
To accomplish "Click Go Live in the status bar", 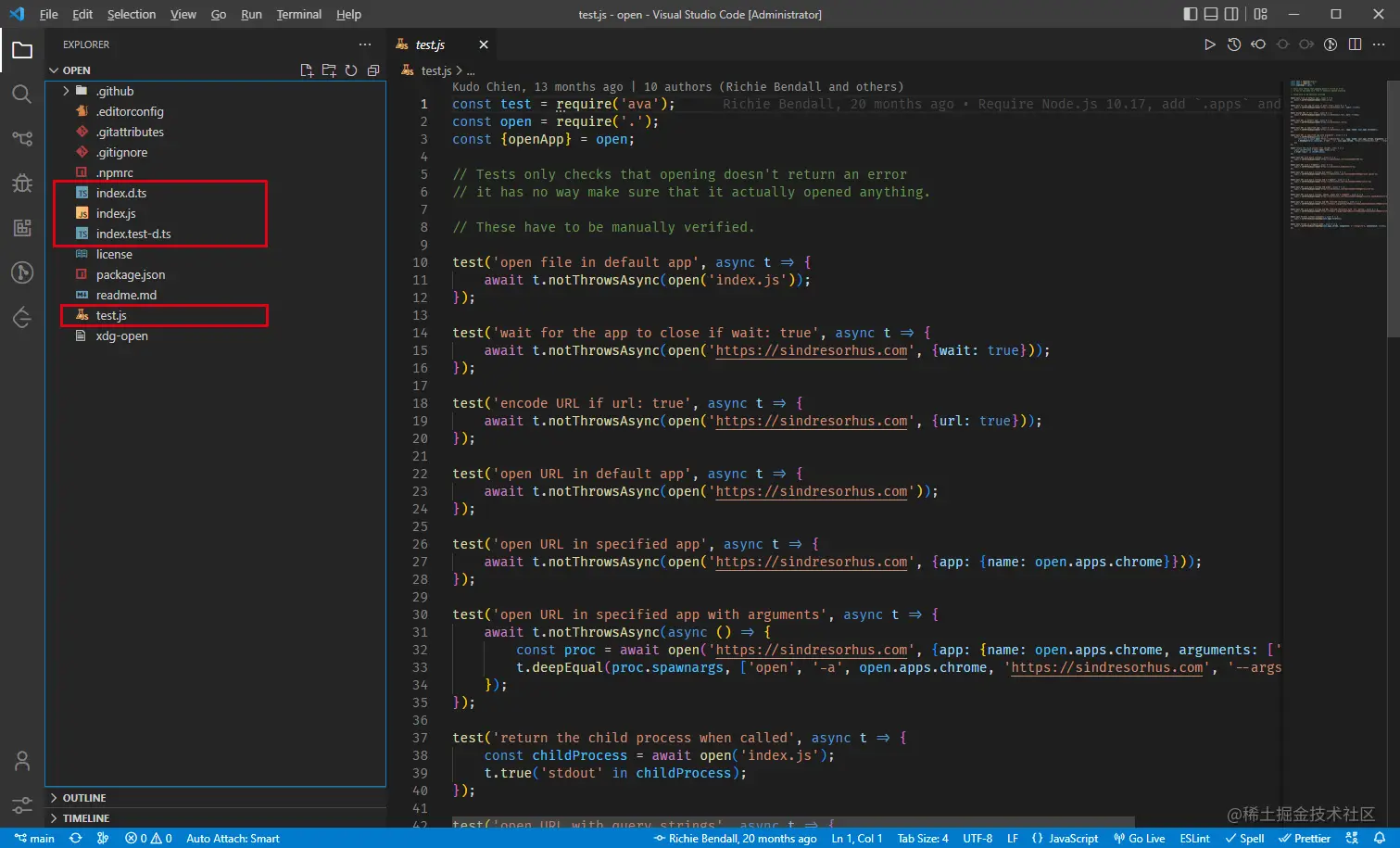I will pyautogui.click(x=1140, y=838).
